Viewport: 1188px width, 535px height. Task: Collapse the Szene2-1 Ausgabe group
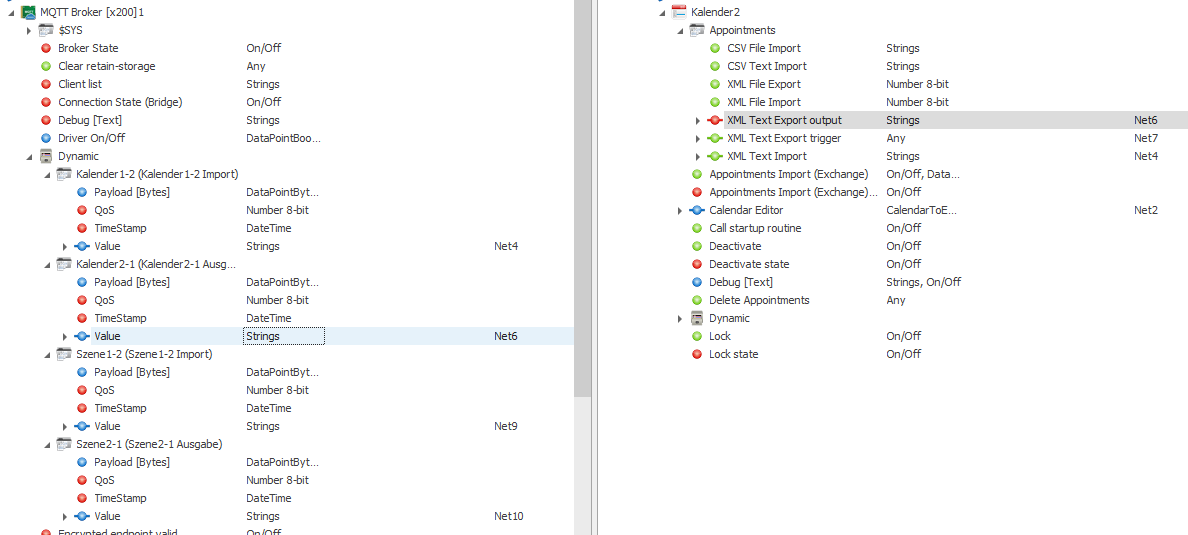point(47,445)
